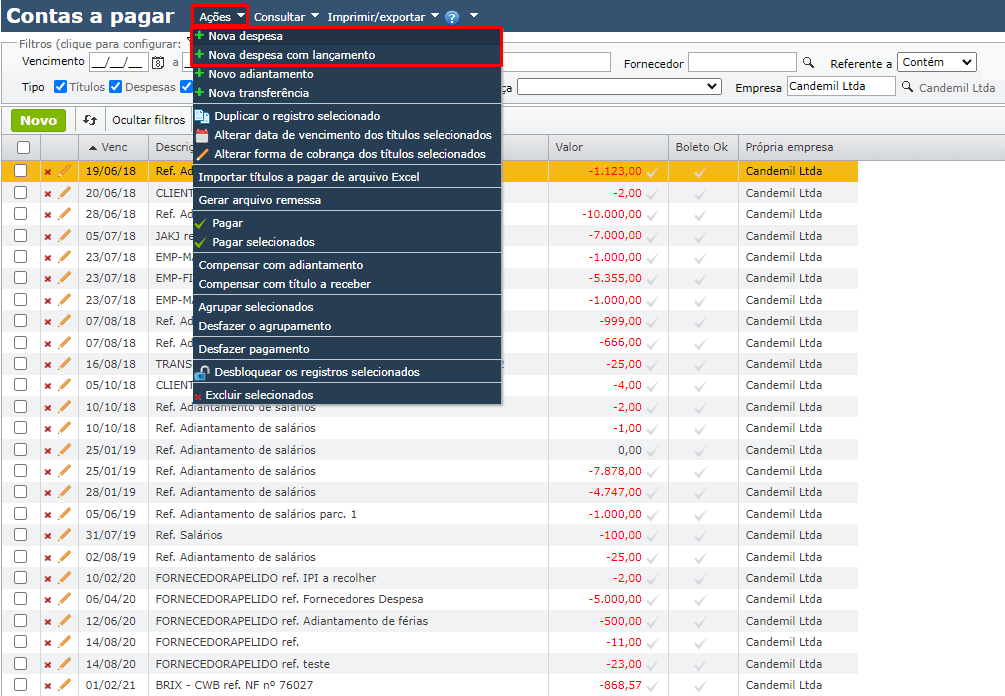Click the green Novo button

click(38, 120)
